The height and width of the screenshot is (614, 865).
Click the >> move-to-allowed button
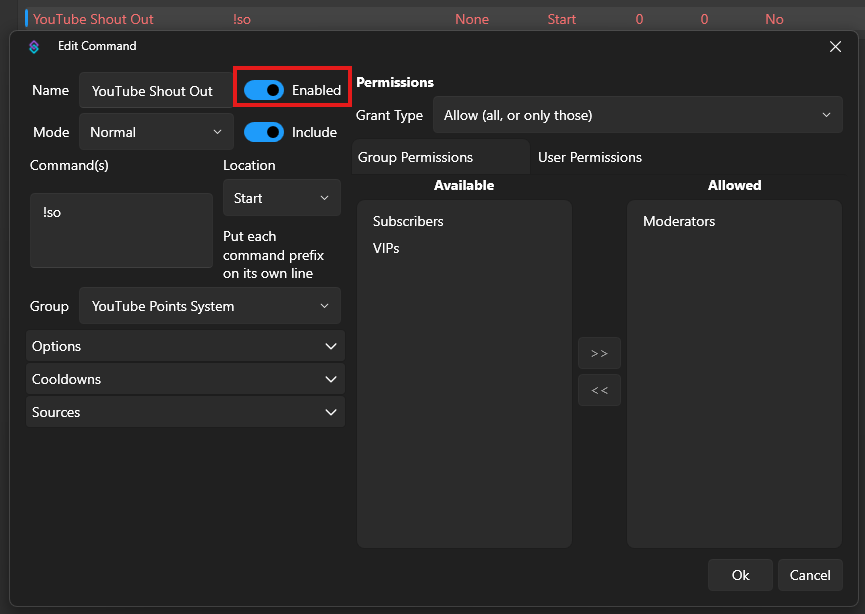599,353
